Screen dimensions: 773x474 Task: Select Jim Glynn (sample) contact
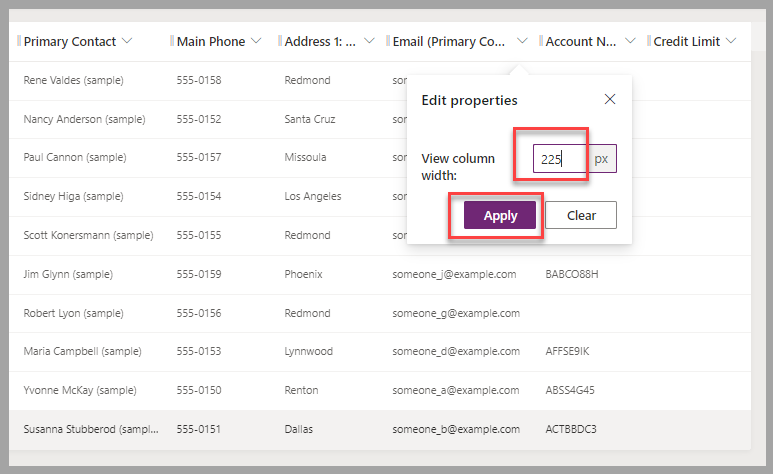pos(68,274)
